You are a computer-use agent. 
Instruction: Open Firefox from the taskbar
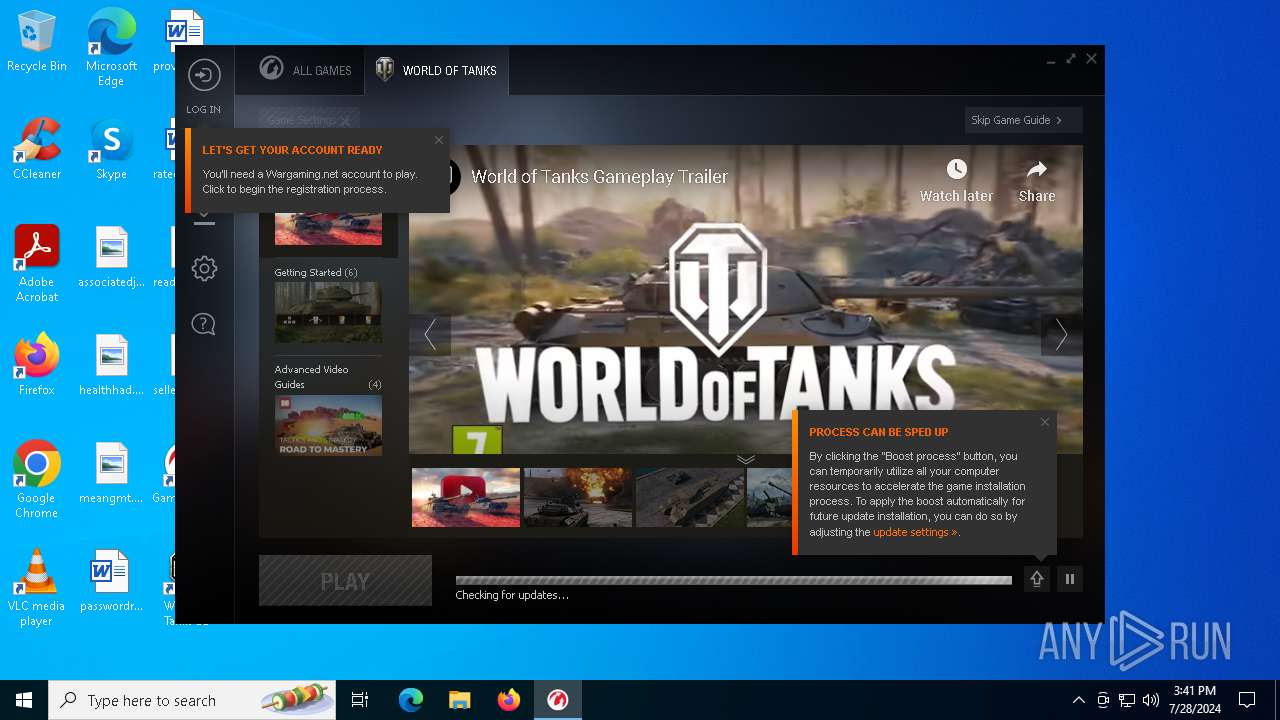coord(509,700)
